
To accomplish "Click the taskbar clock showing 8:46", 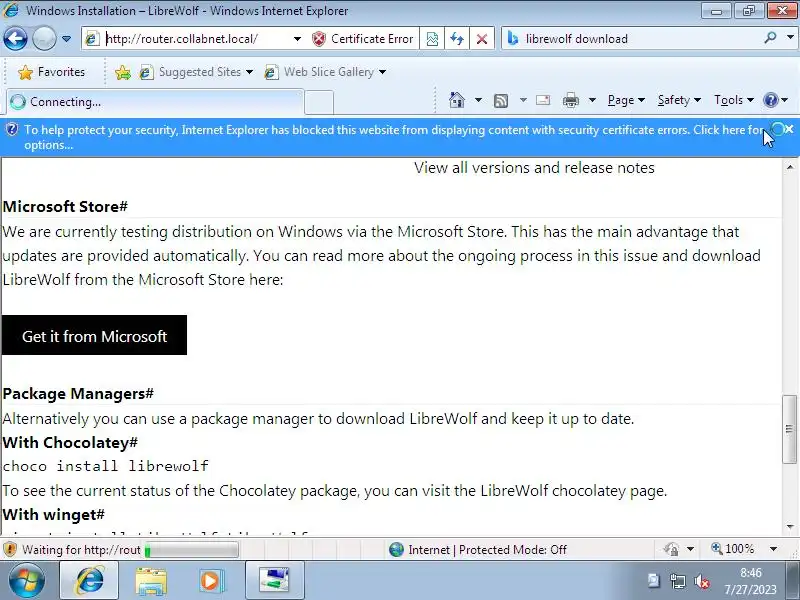I will click(750, 581).
